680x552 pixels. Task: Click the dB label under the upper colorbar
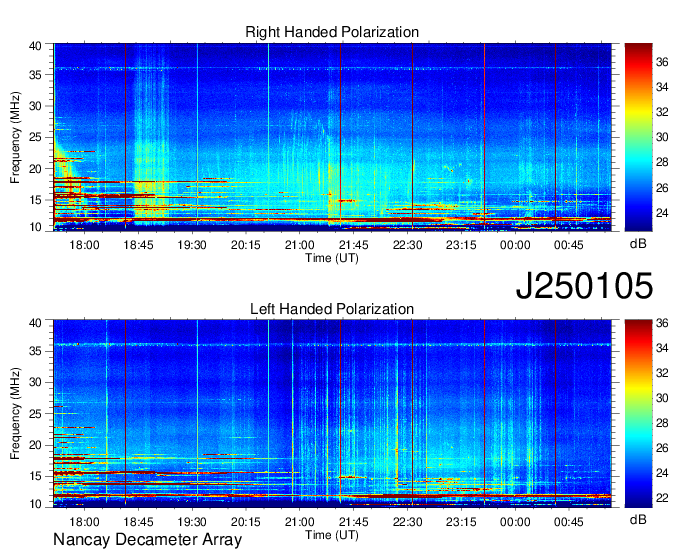tap(638, 243)
